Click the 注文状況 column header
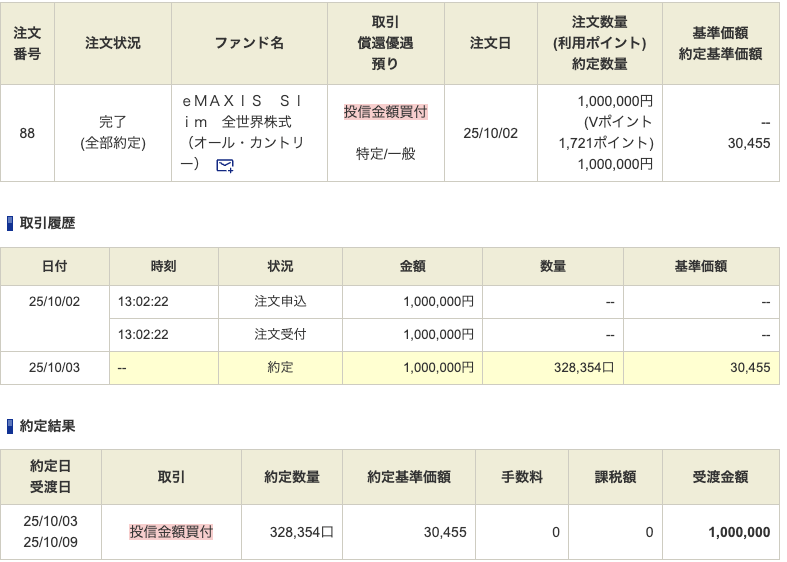 coord(113,44)
